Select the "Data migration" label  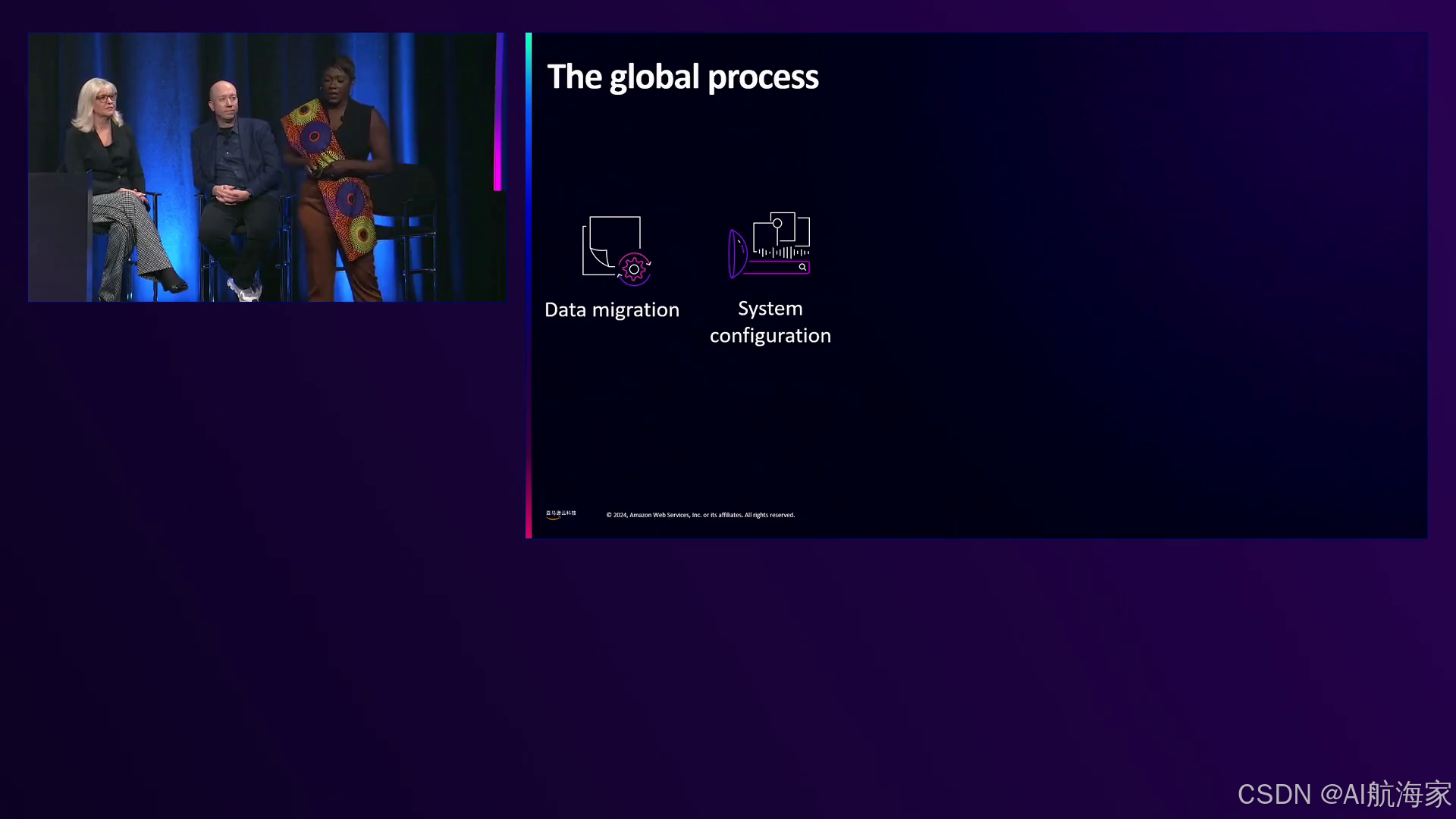pos(611,310)
